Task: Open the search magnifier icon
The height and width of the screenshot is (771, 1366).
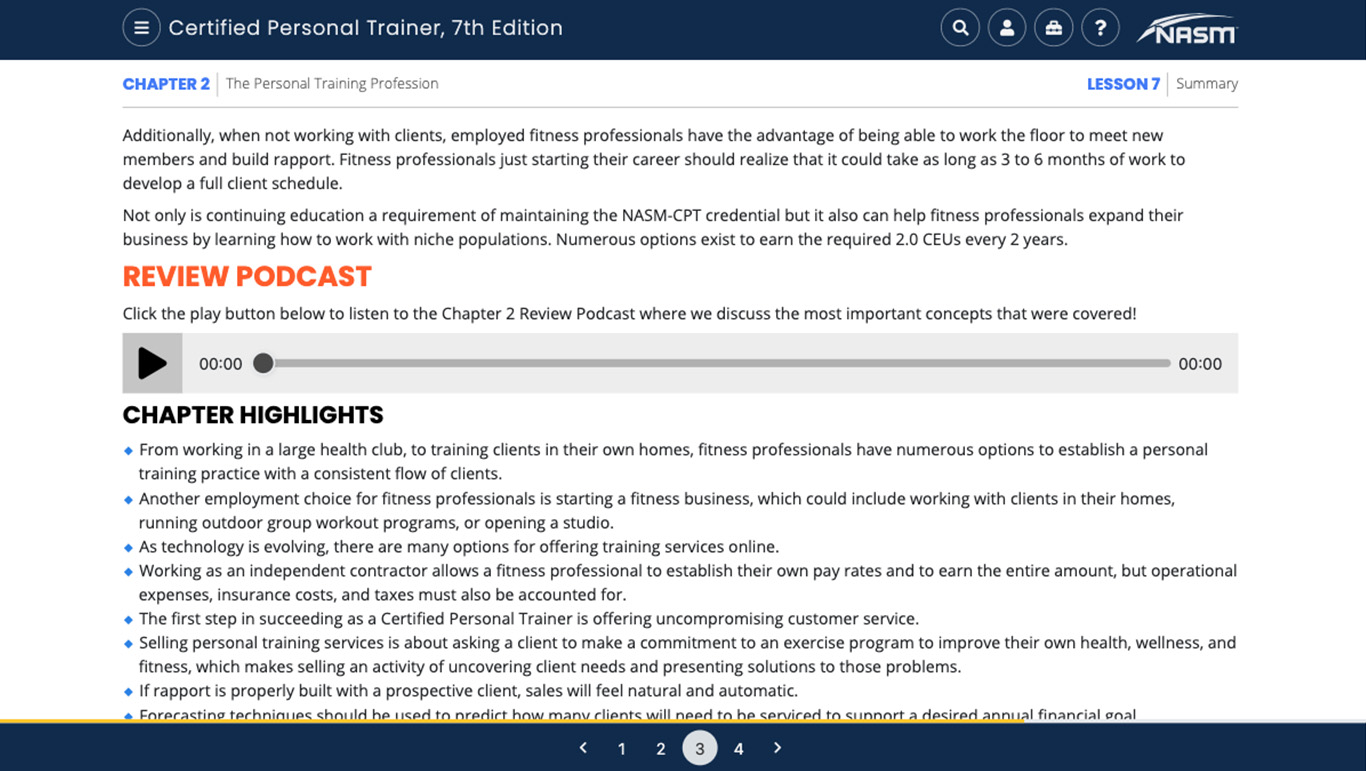Action: coord(960,28)
